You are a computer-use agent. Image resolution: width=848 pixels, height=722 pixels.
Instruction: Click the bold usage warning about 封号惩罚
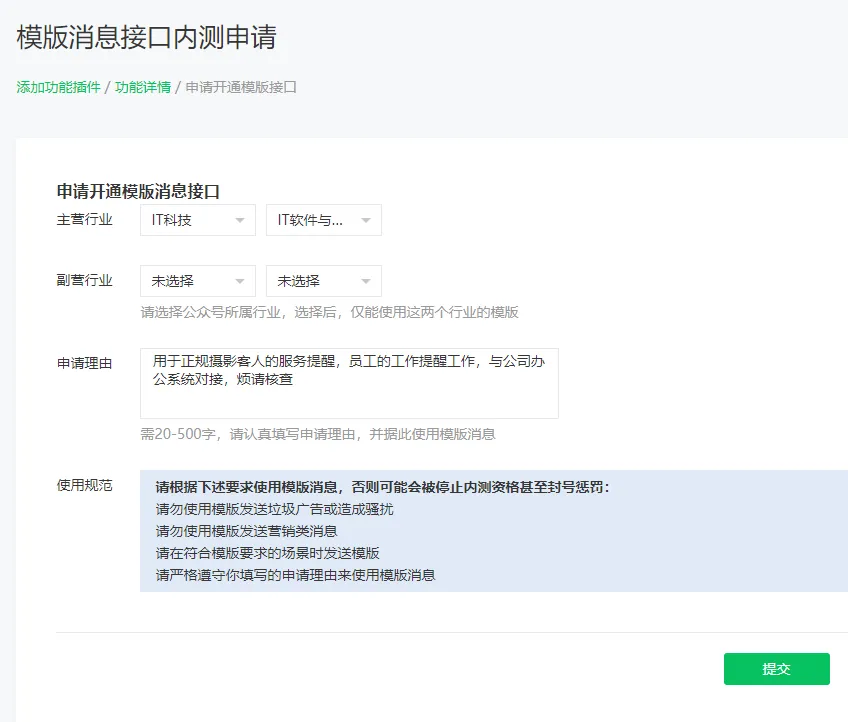[x=382, y=488]
